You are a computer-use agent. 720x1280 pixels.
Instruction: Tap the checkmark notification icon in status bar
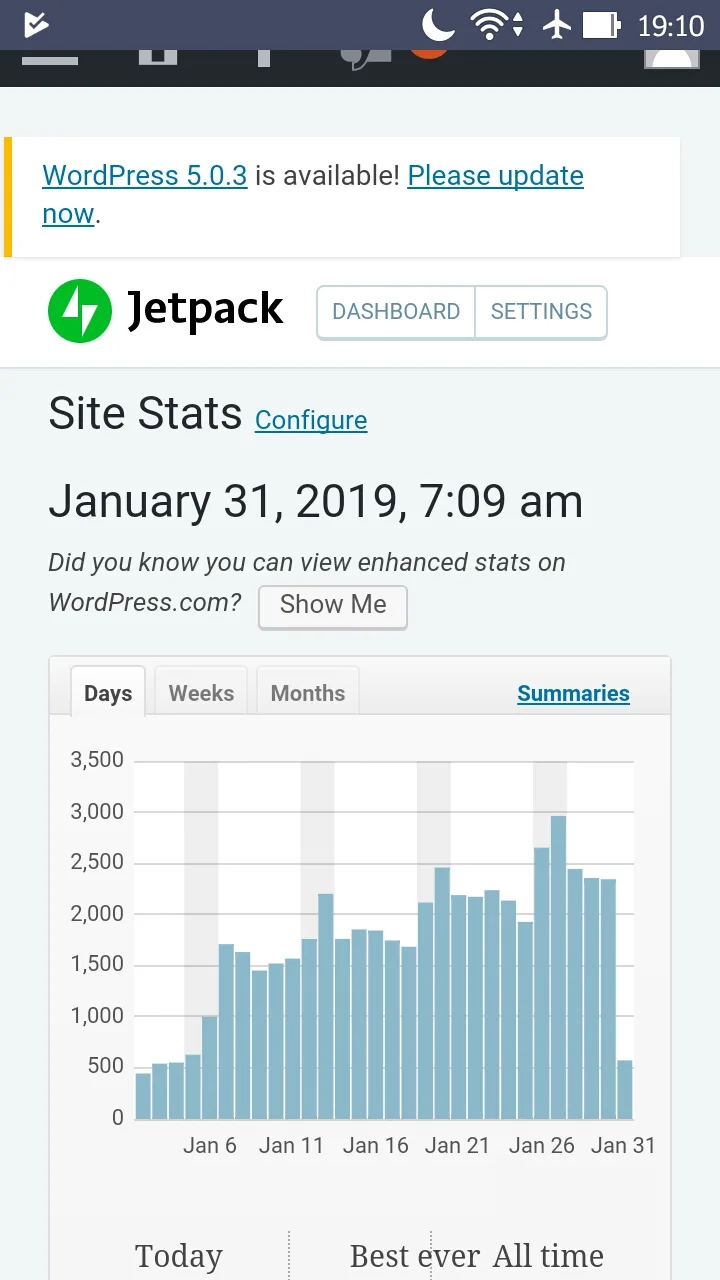click(x=36, y=24)
